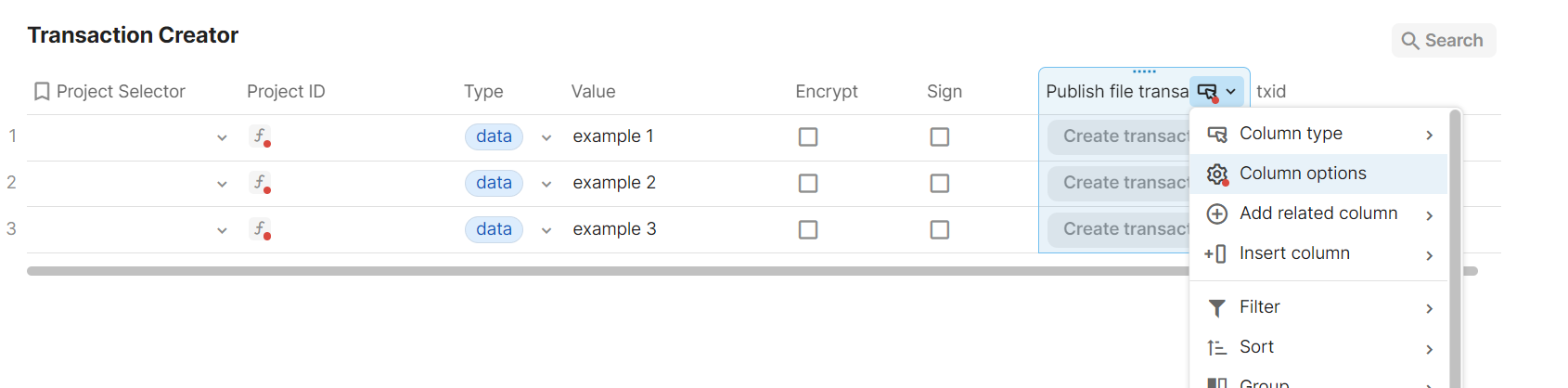The image size is (1568, 388).
Task: Click the example 2 Value cell
Action: click(614, 183)
